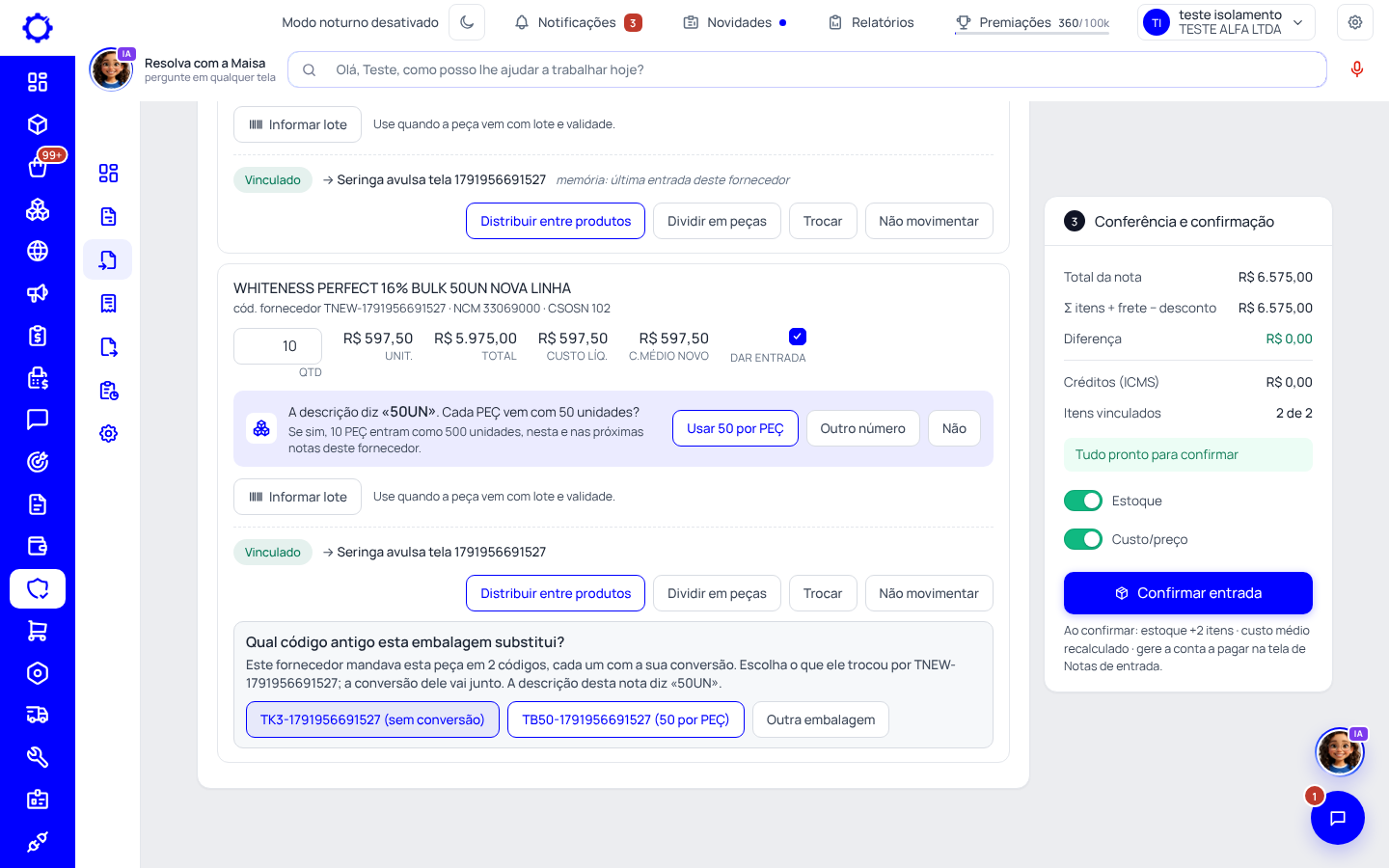Open the blue chat bubble floating button

1338,818
